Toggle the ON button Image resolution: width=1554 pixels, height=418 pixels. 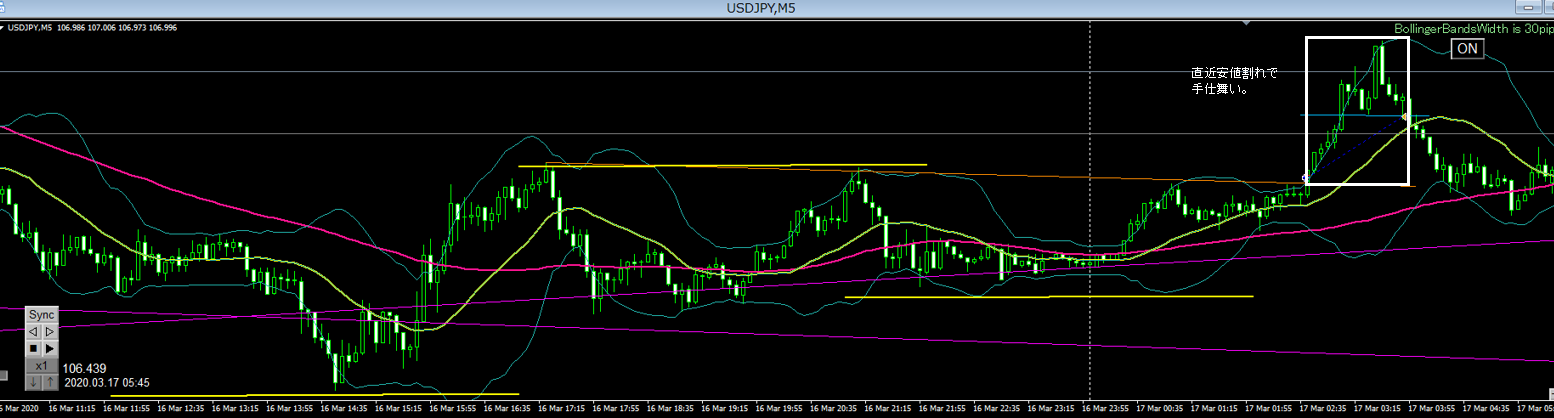[x=1467, y=49]
